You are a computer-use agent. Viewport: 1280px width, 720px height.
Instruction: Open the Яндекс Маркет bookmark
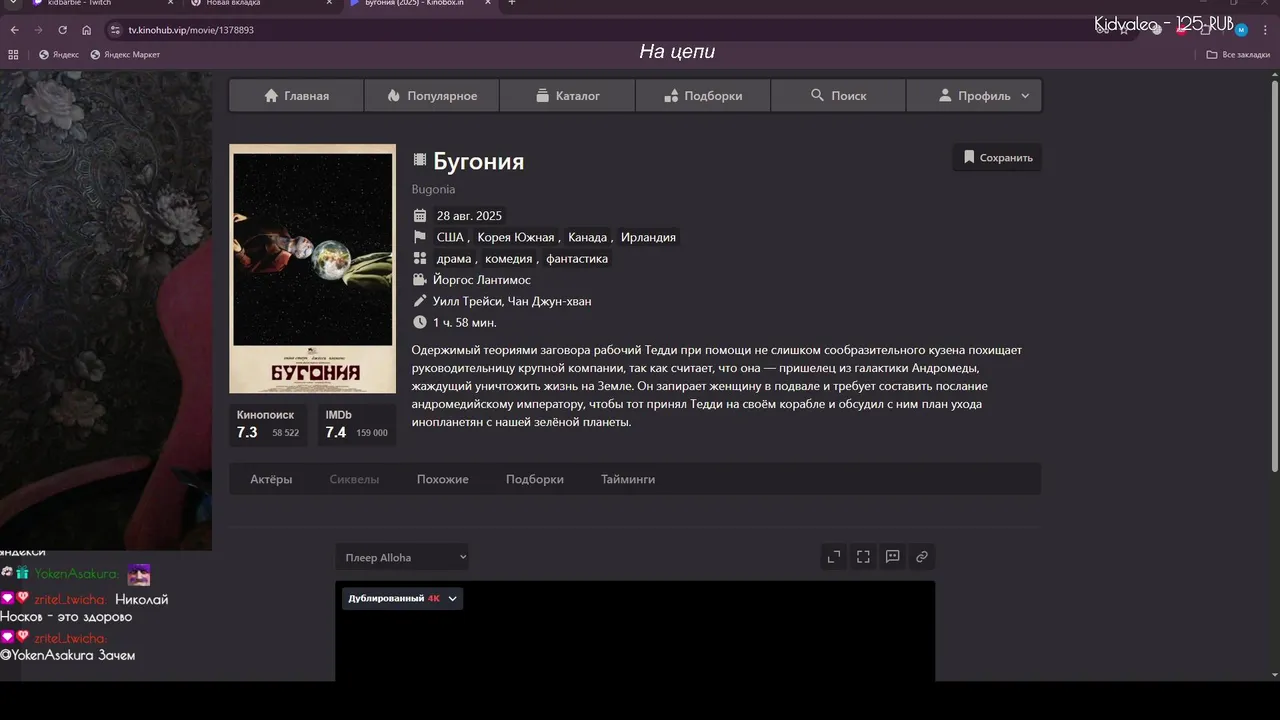[125, 54]
